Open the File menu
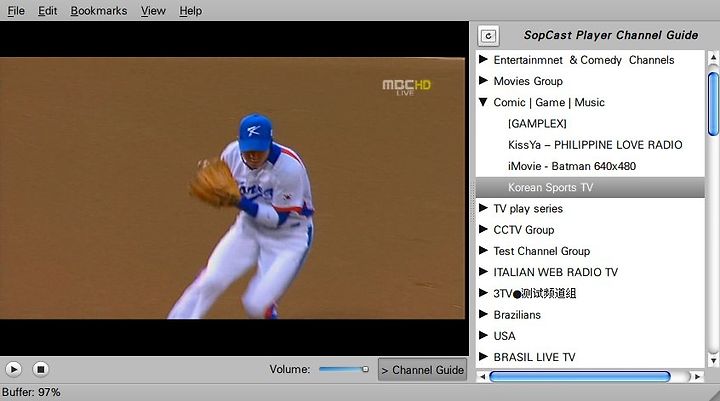 (16, 11)
